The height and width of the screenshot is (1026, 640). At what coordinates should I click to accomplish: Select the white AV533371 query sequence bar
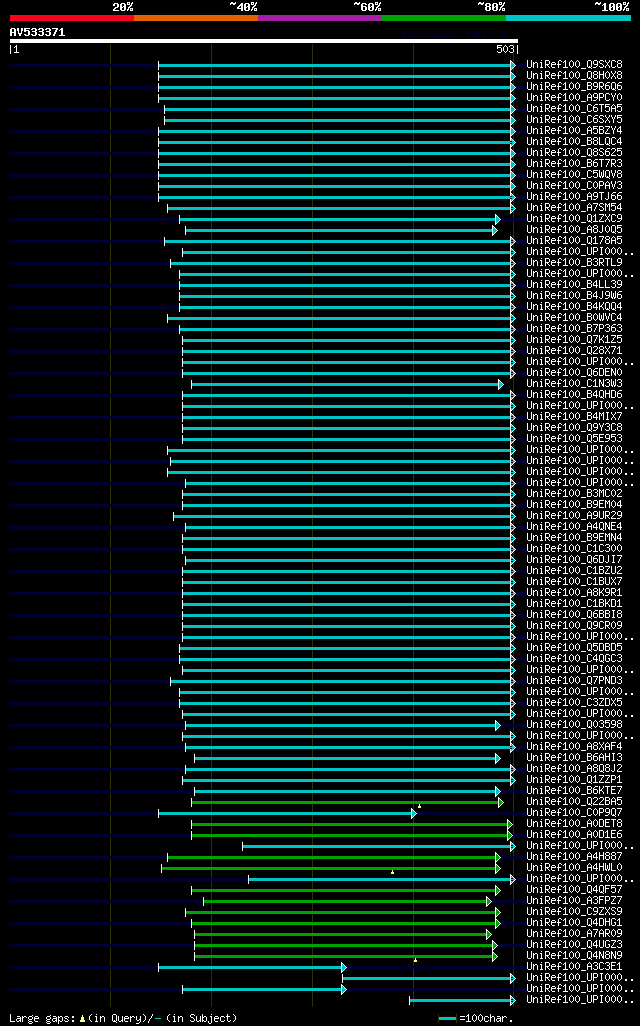click(264, 41)
